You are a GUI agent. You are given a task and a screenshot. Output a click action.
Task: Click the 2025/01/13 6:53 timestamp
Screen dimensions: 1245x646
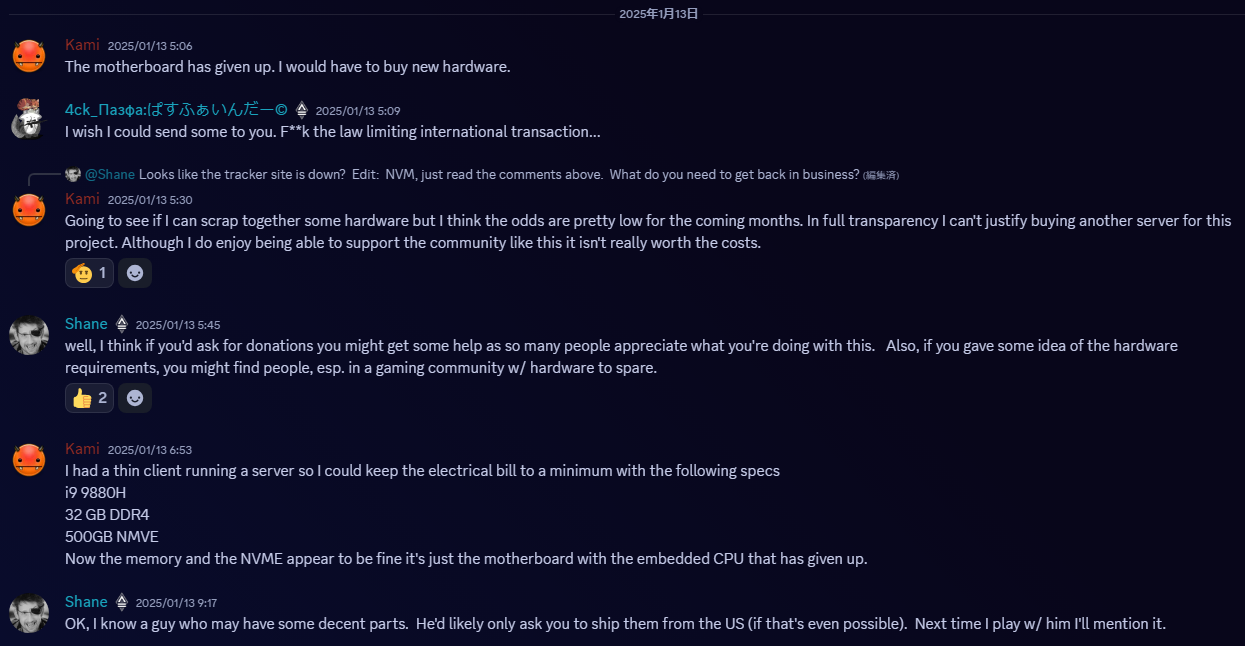coord(150,450)
